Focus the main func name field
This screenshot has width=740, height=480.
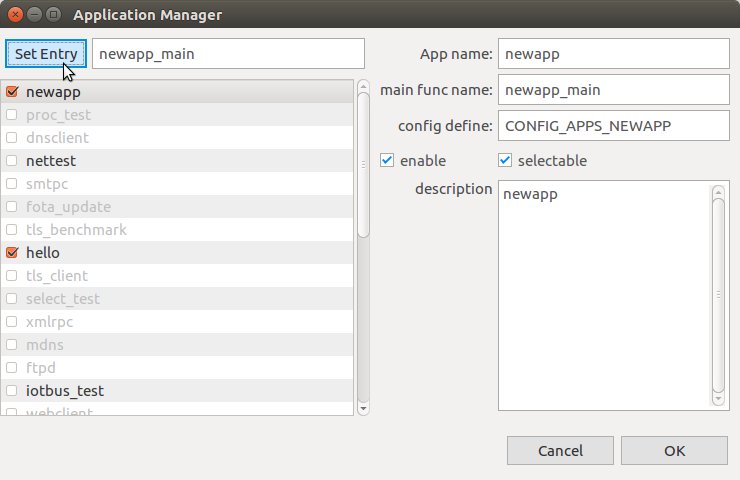pyautogui.click(x=613, y=90)
